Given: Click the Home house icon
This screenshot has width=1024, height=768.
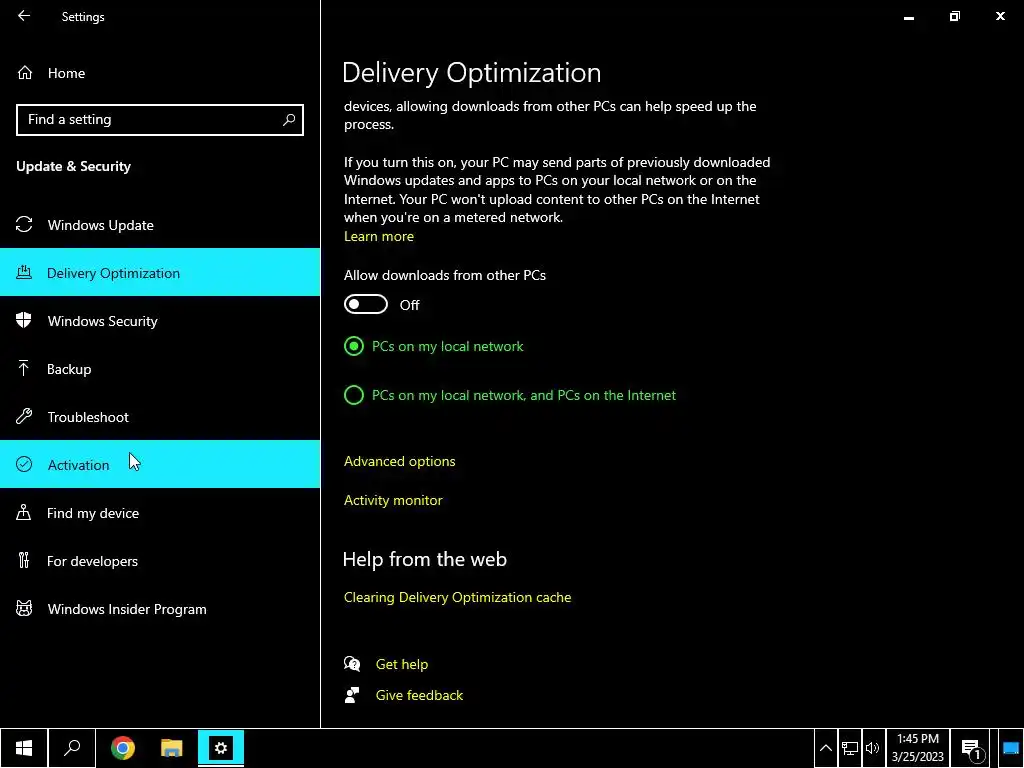Looking at the screenshot, I should 25,72.
